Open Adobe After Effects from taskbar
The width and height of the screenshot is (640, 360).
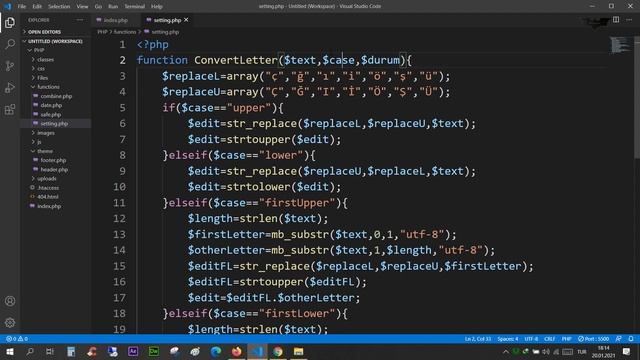133,351
